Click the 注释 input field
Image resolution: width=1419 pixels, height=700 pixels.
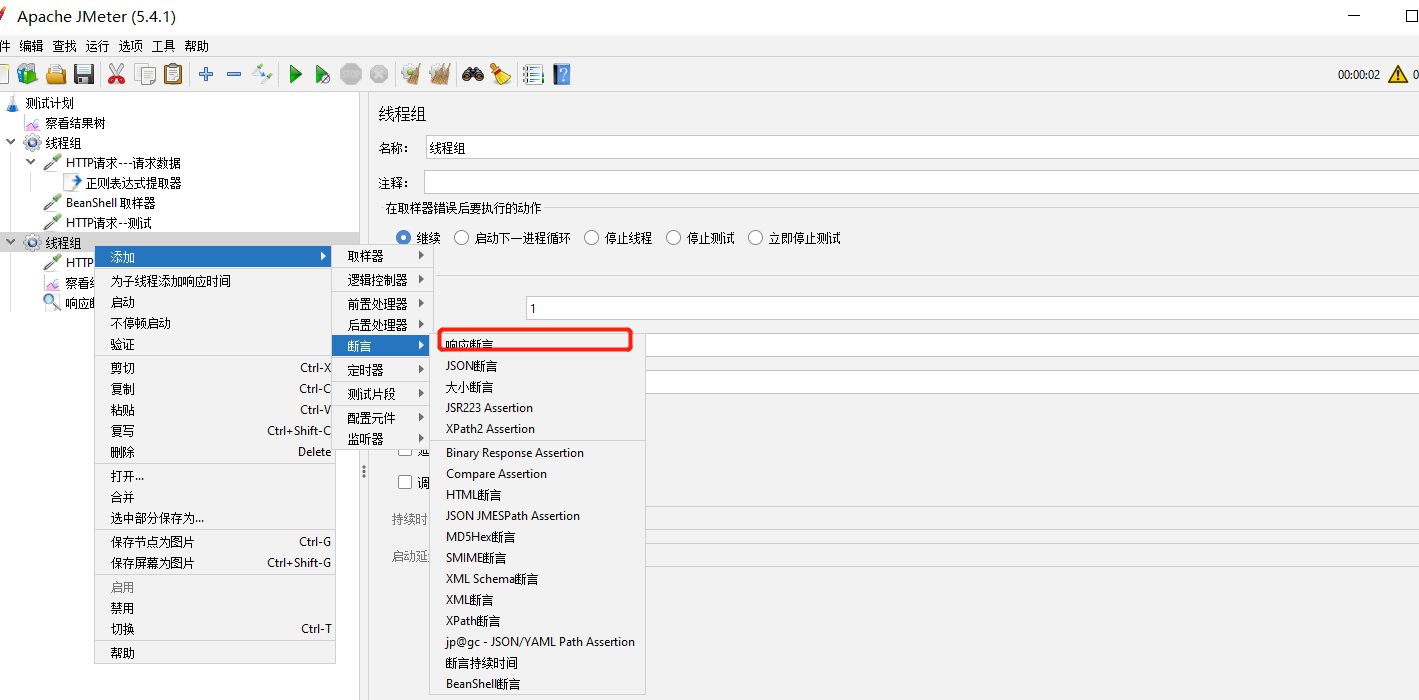(x=921, y=183)
